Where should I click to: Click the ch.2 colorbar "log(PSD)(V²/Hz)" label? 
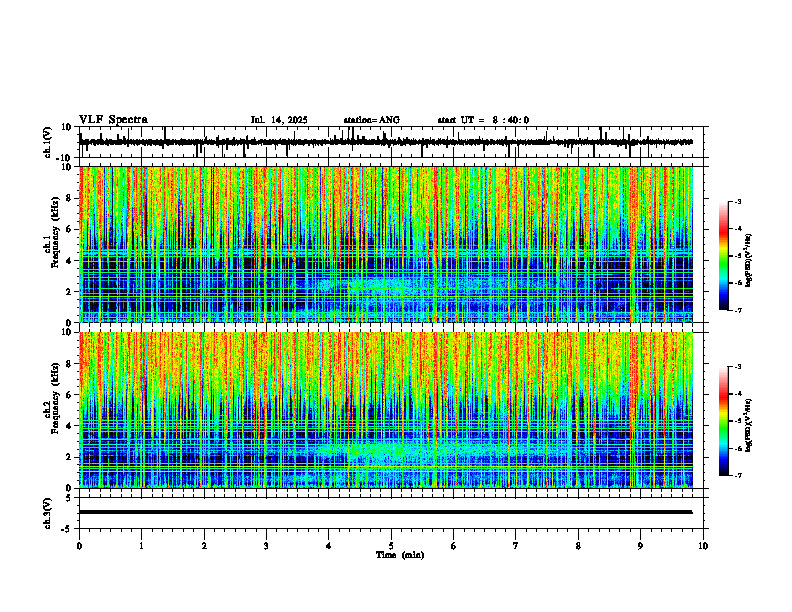coord(749,425)
